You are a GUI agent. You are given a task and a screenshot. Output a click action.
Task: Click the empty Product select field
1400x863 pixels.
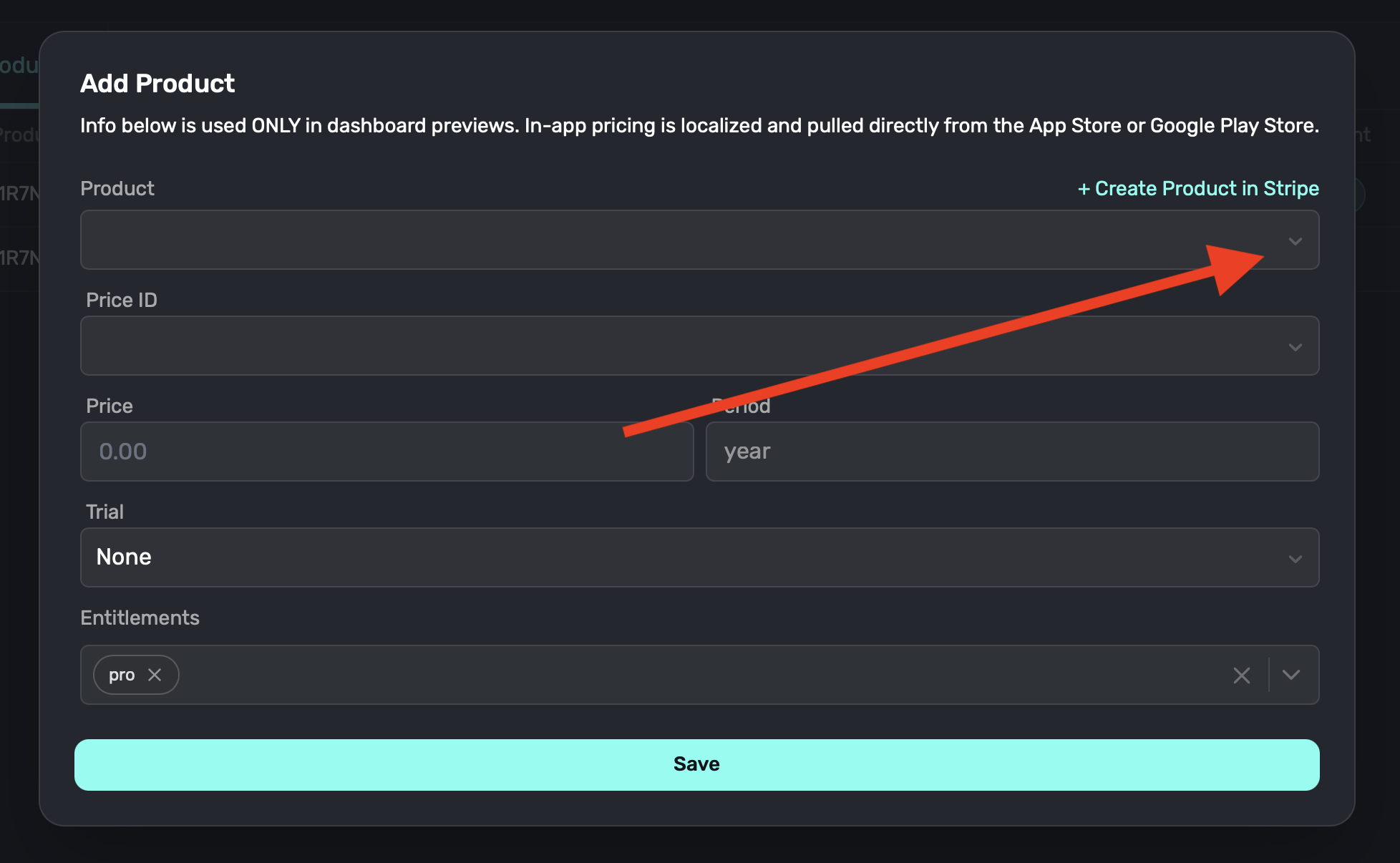click(644, 240)
